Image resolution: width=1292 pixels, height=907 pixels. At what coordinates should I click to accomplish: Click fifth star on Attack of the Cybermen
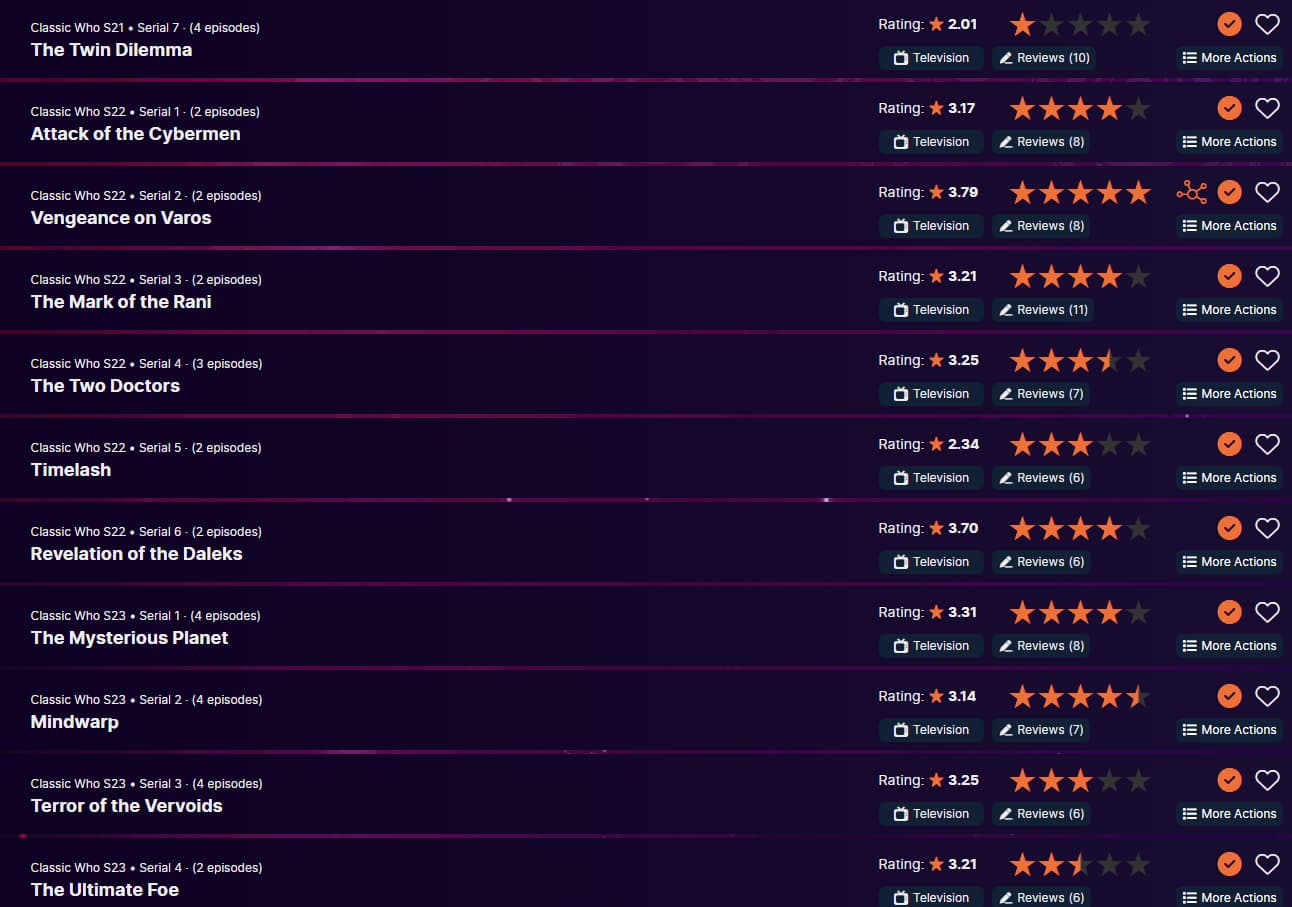click(x=1138, y=108)
